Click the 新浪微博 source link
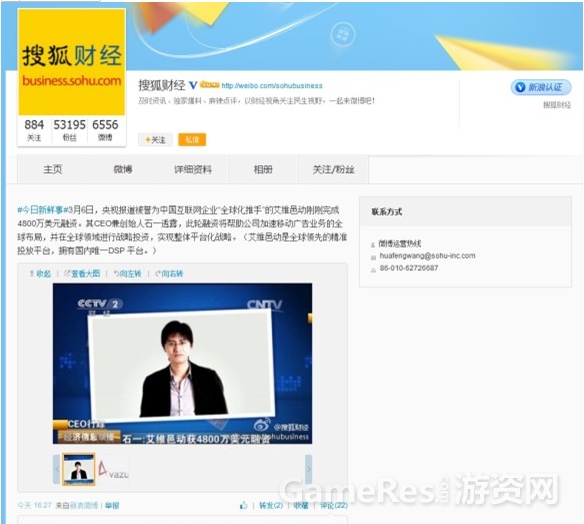The height and width of the screenshot is (524, 584). pyautogui.click(x=84, y=505)
